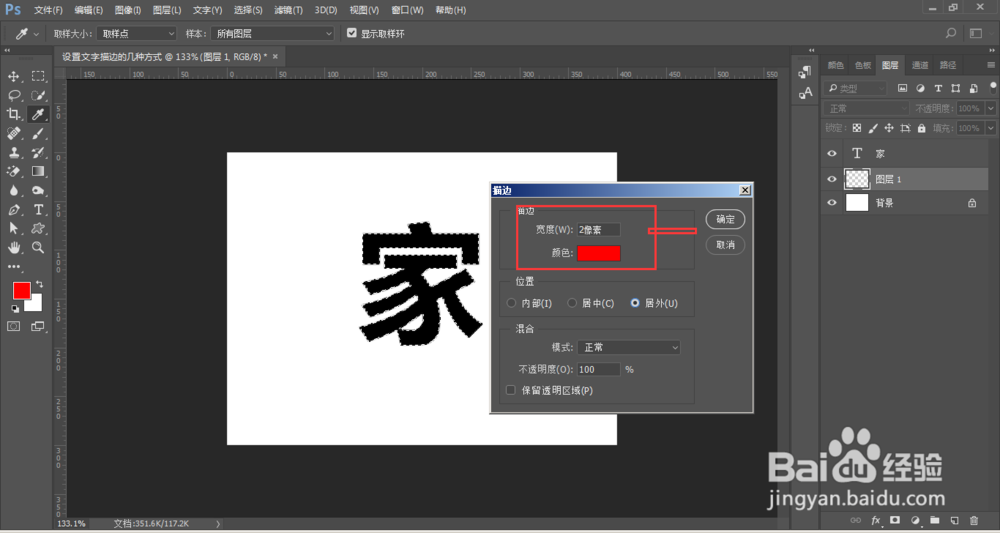Select the Crop tool
The width and height of the screenshot is (1000, 533).
click(13, 114)
